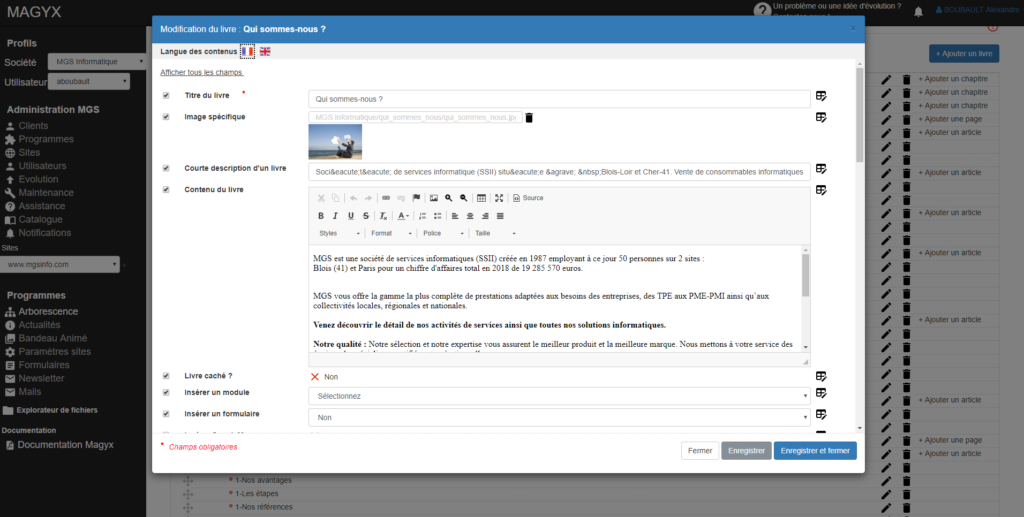
Task: Open Bandeau Animé in the sidebar
Action: click(52, 338)
